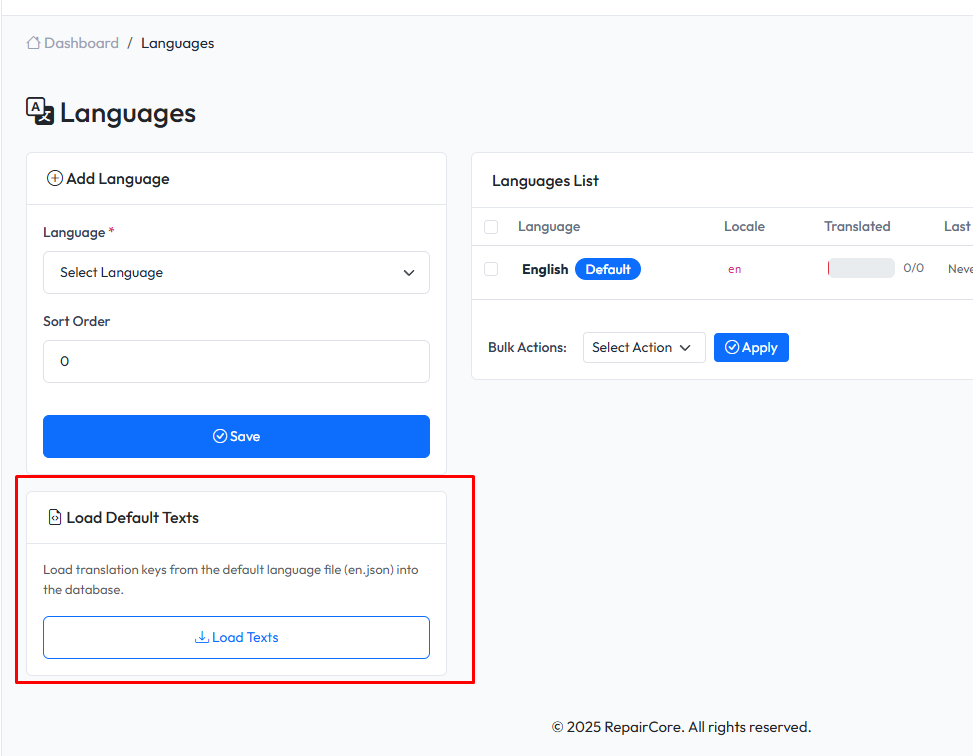This screenshot has height=756, width=973.
Task: Open the Select Language dropdown
Action: (x=236, y=272)
